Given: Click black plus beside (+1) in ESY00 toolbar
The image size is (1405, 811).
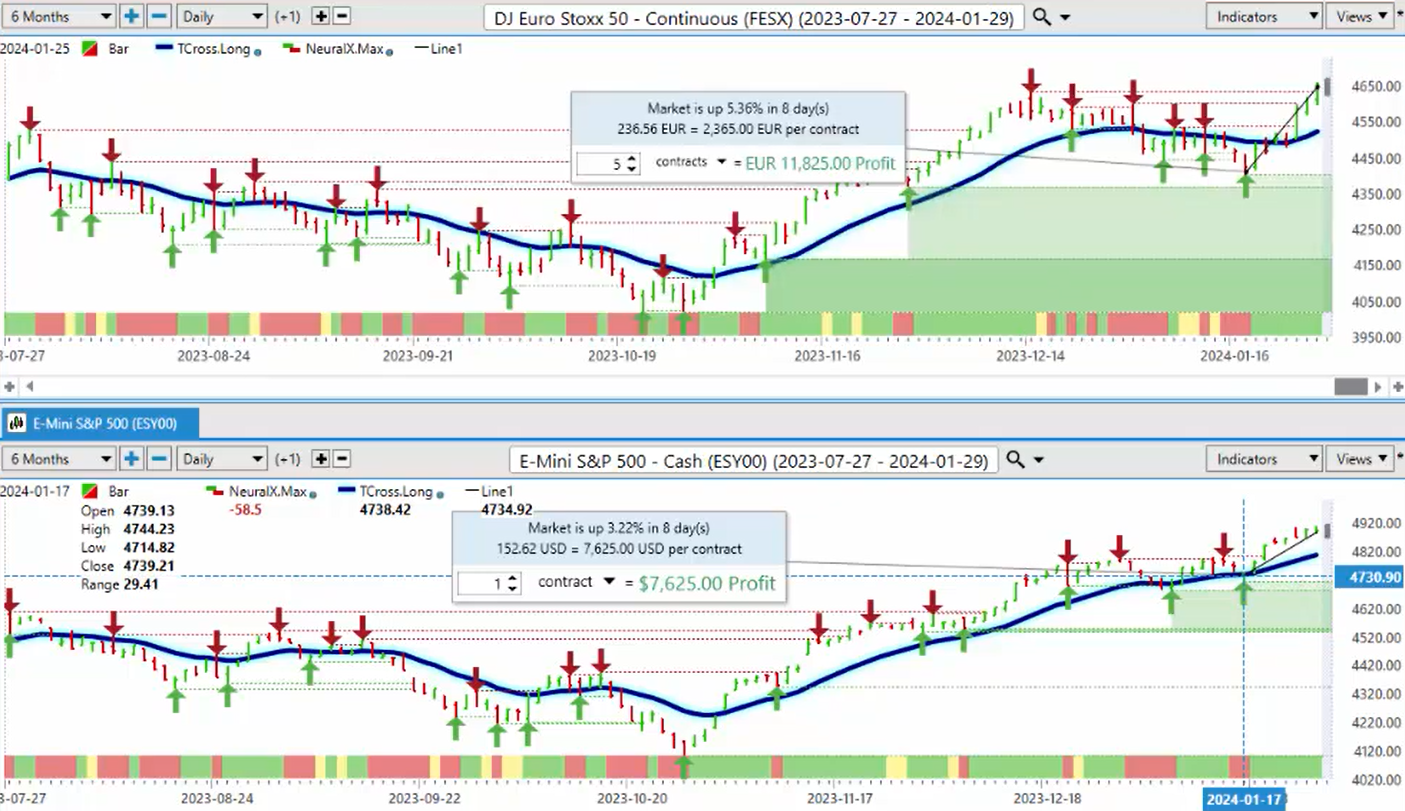Looking at the screenshot, I should (320, 459).
